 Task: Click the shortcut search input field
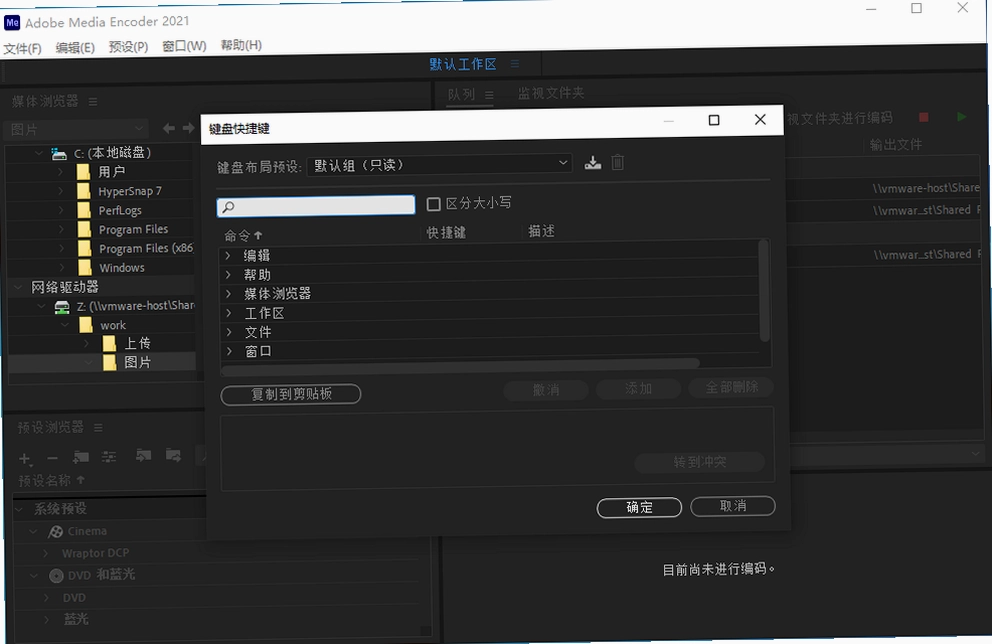[x=316, y=206]
